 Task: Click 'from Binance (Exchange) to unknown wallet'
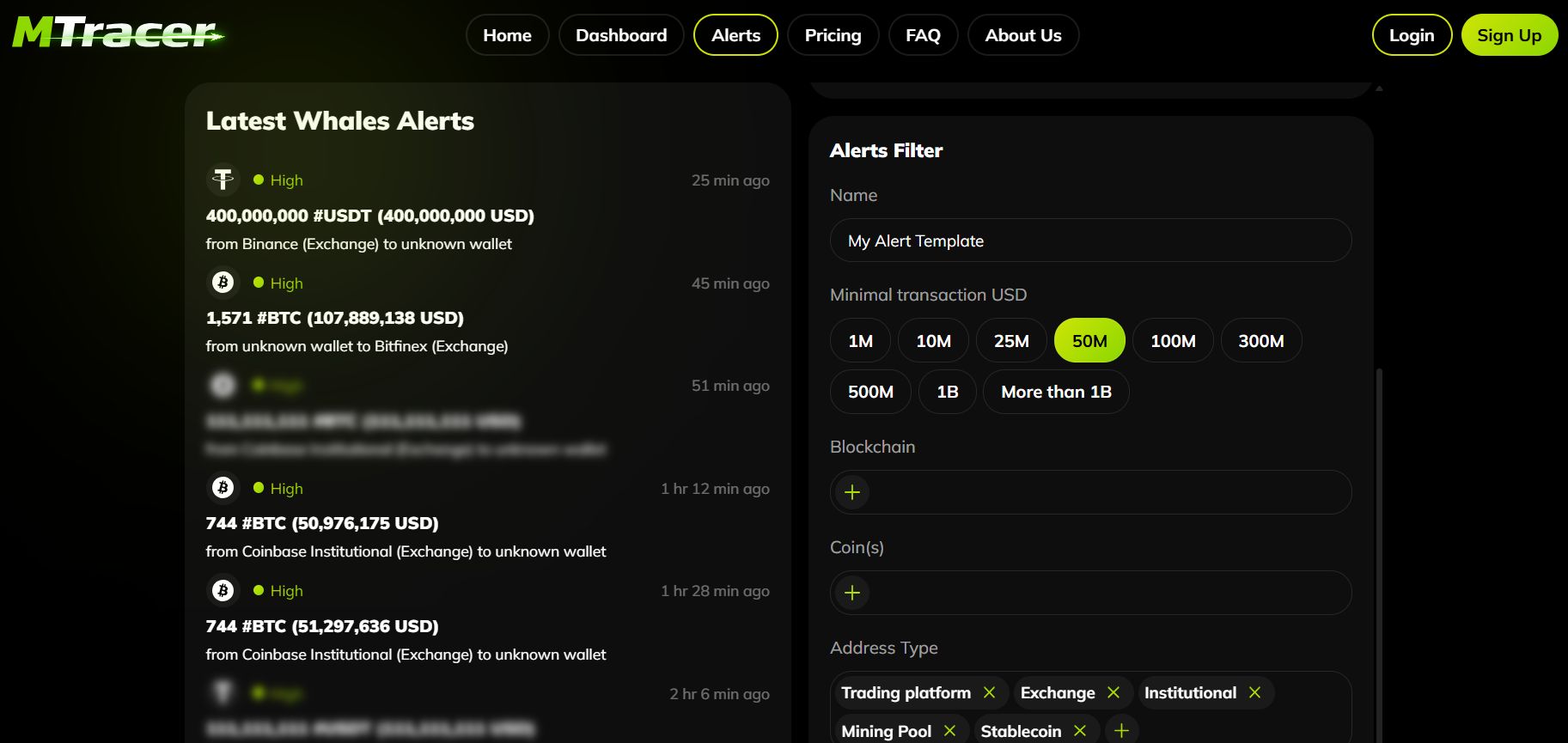(x=358, y=244)
